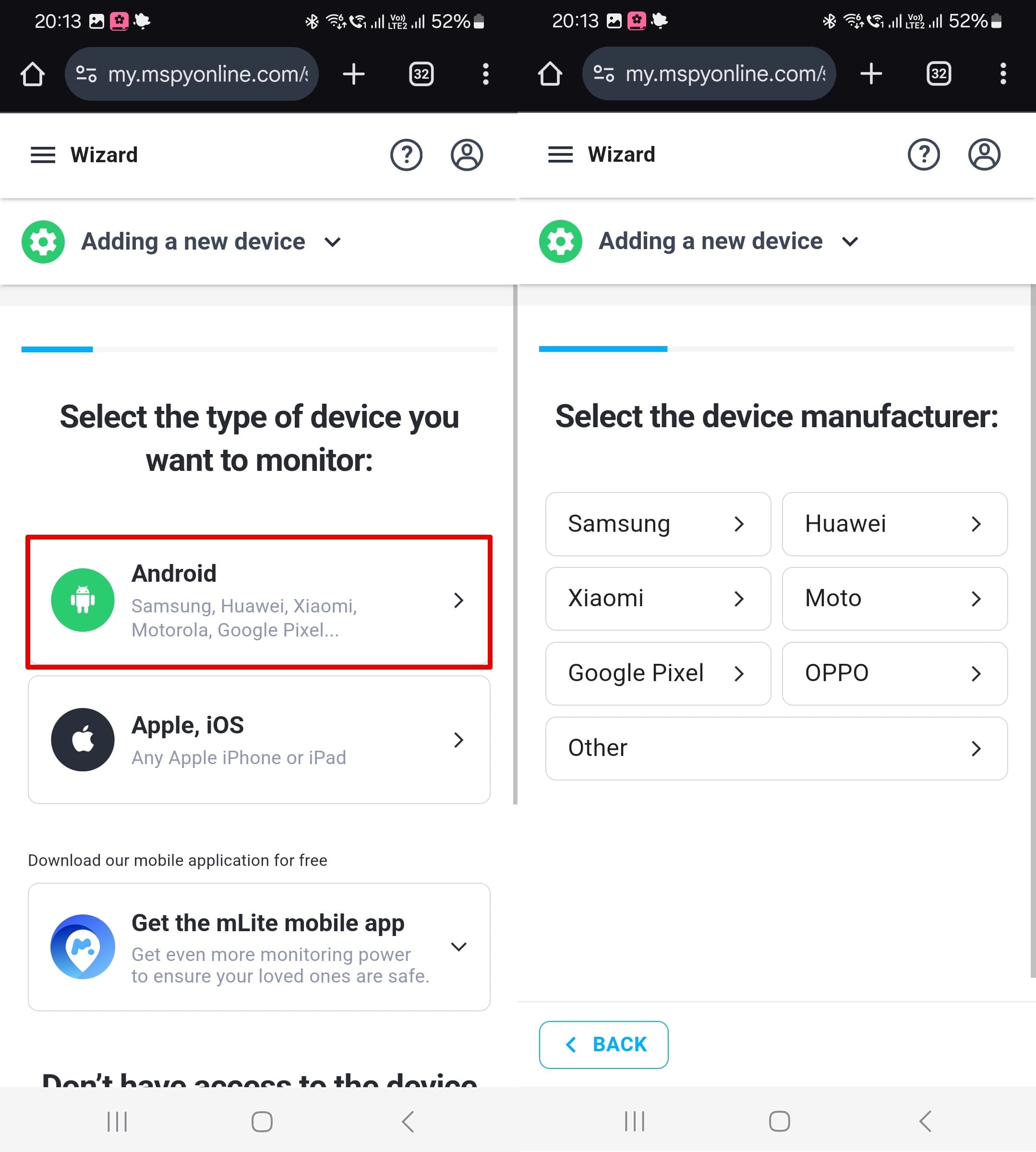Open hamburger menu beside Wizard, left screen
The width and height of the screenshot is (1036, 1152).
pyautogui.click(x=43, y=155)
